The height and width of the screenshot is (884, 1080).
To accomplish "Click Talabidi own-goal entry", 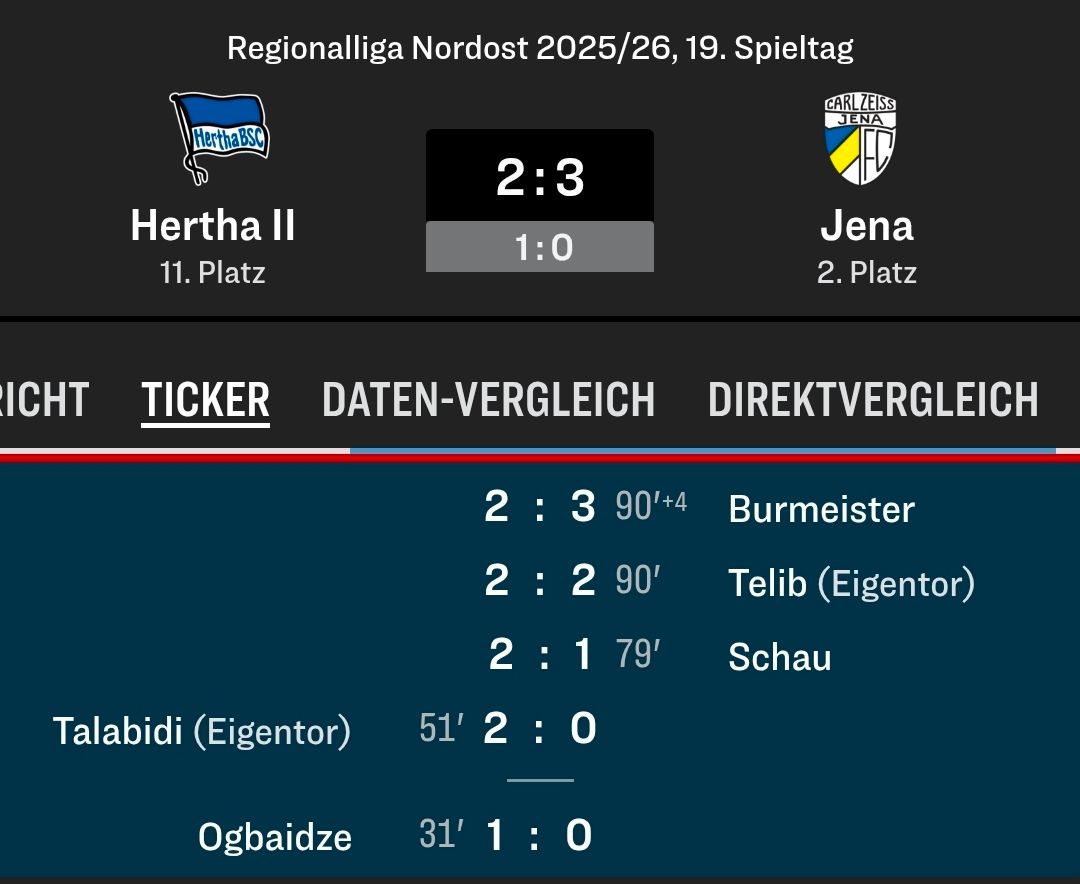I will pos(201,731).
